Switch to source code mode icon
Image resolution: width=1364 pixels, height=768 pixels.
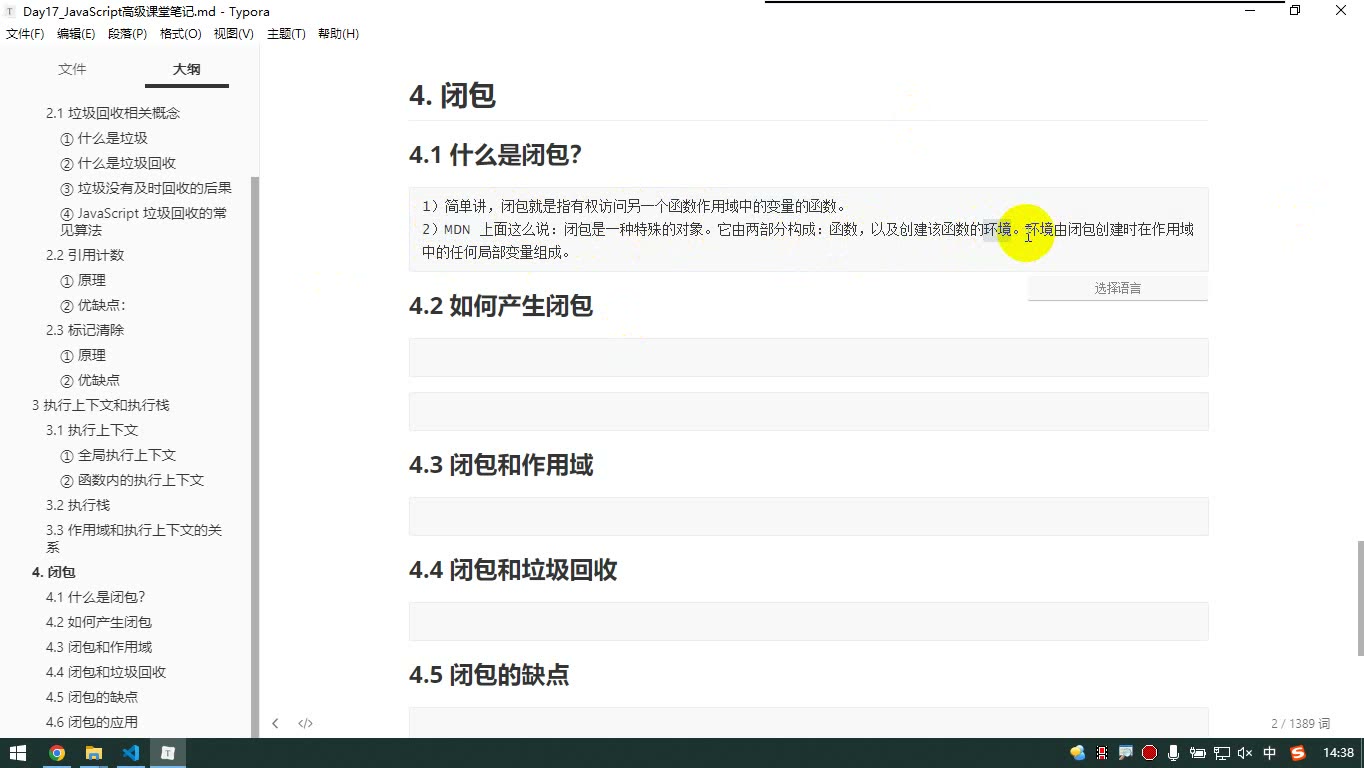click(x=305, y=723)
